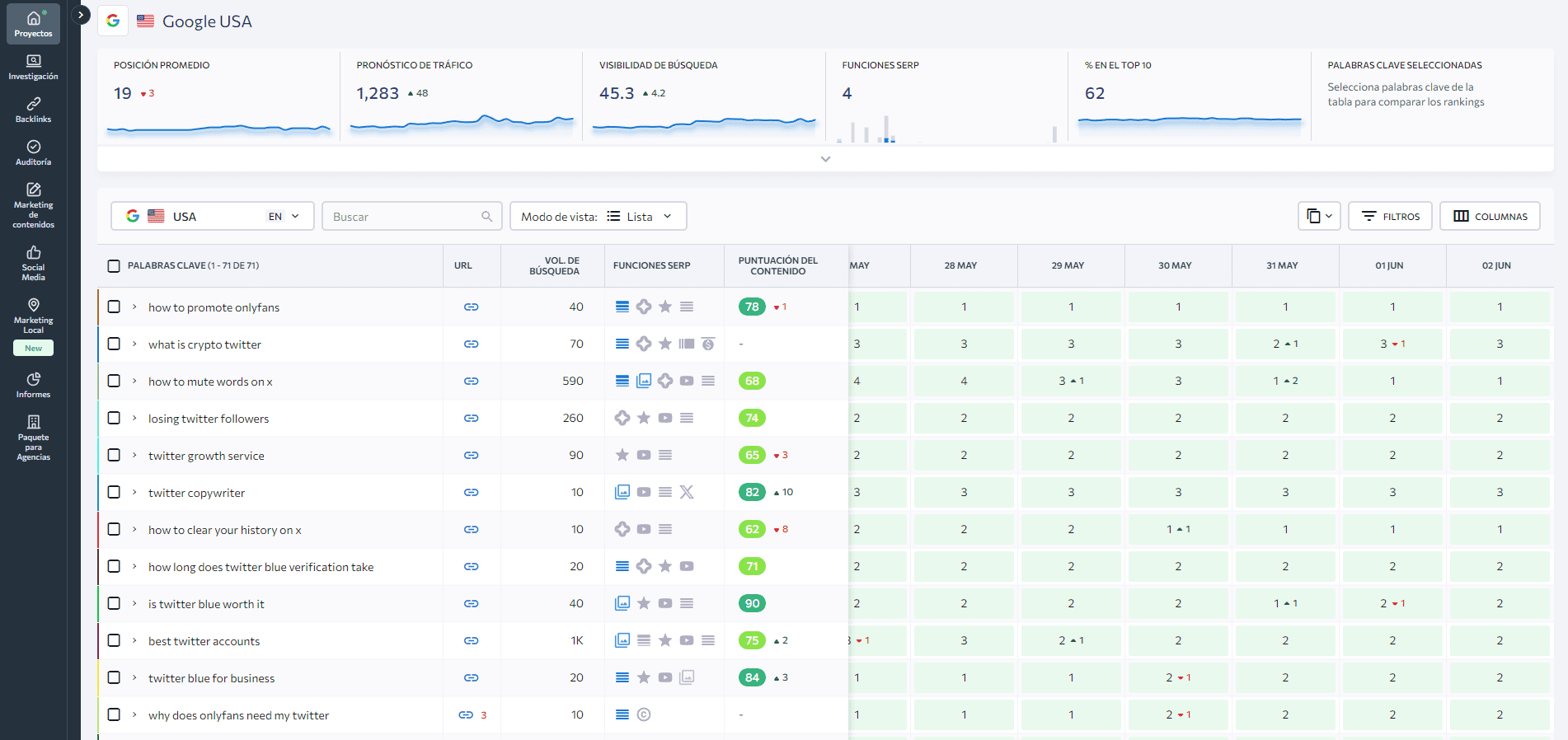
Task: Open the Social Media sidebar section
Action: click(x=33, y=264)
